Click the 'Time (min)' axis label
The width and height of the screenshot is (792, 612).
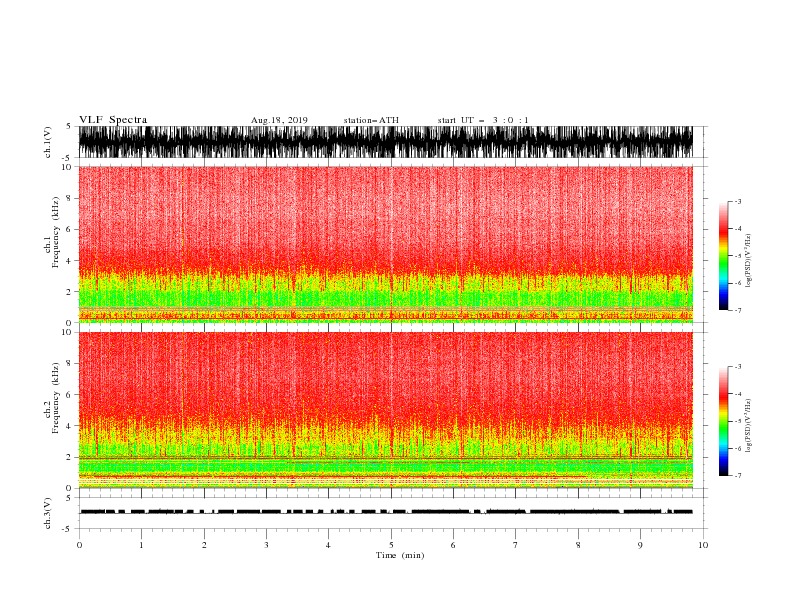click(x=400, y=555)
